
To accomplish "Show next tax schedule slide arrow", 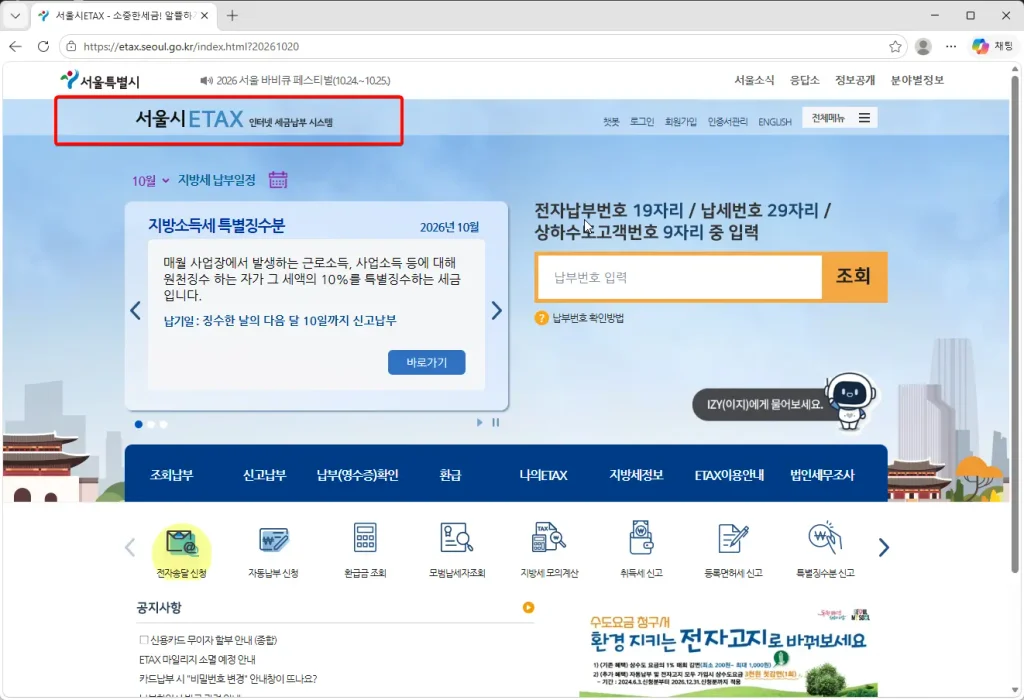I will point(496,310).
